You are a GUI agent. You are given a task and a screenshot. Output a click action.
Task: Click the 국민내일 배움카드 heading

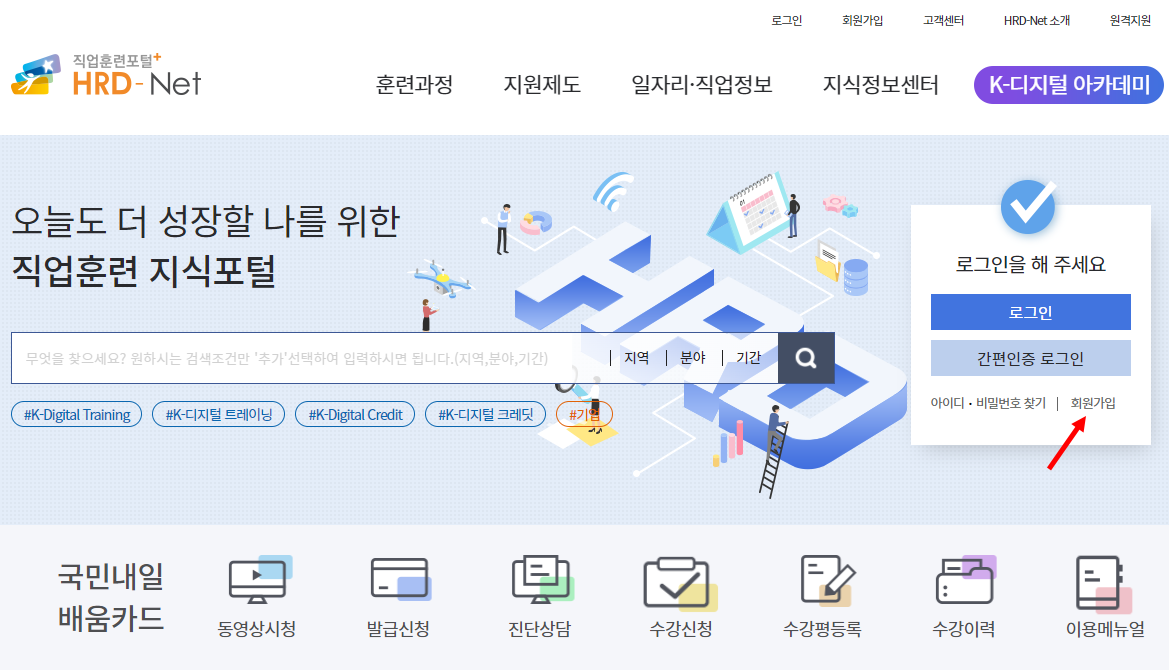click(x=110, y=597)
